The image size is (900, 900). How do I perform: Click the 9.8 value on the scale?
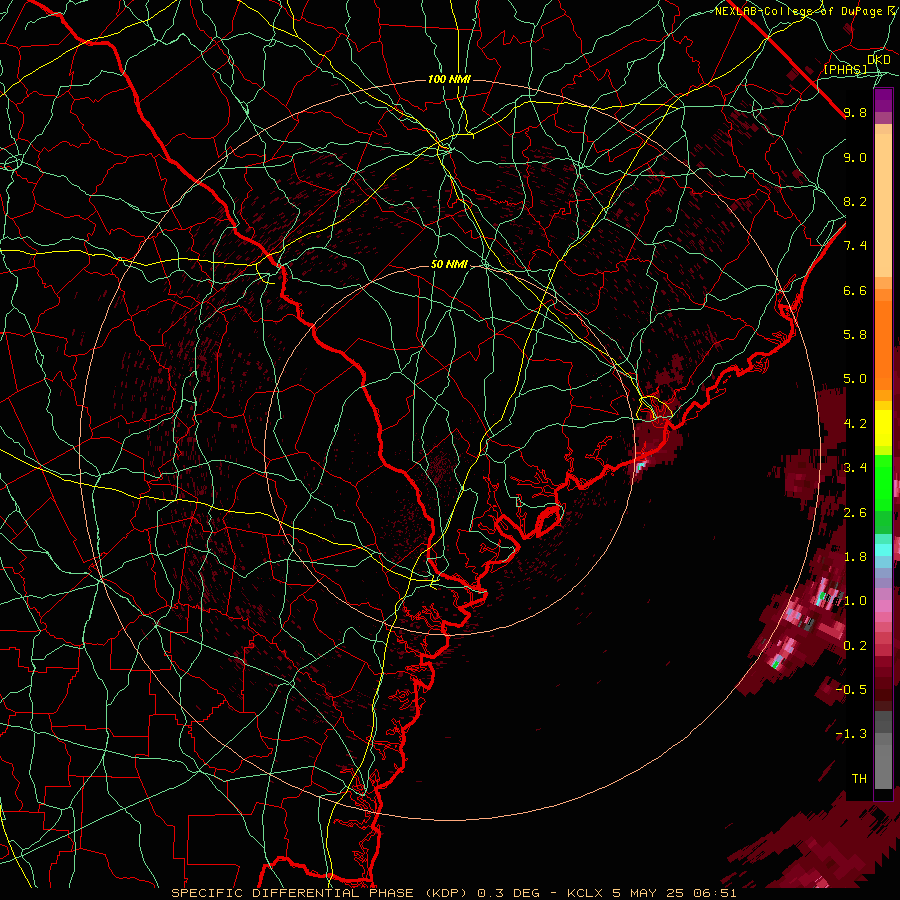(855, 112)
